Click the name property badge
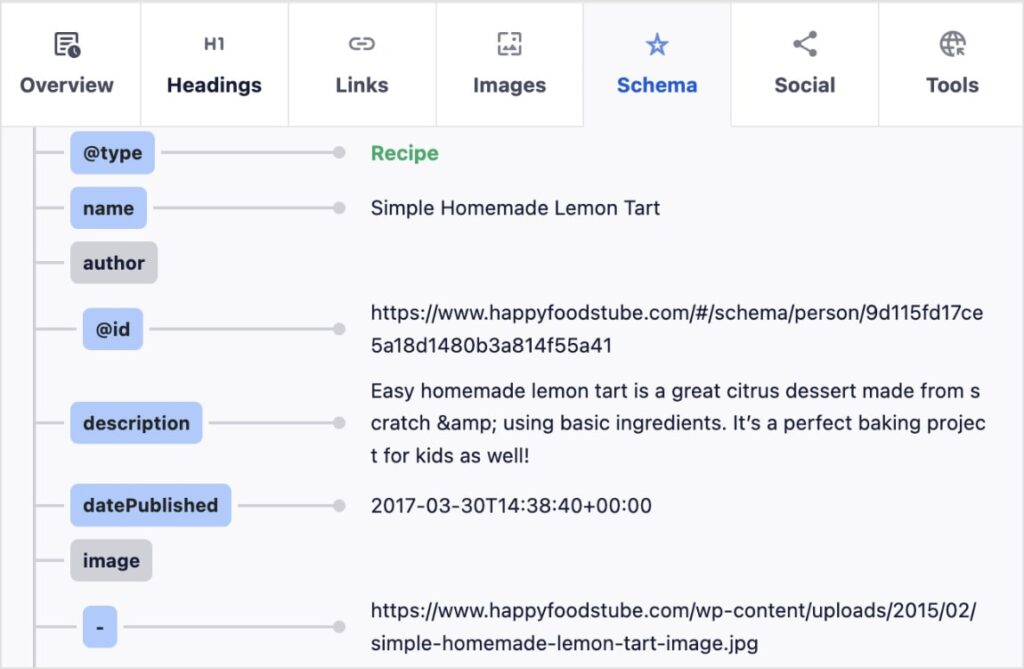 (x=108, y=208)
